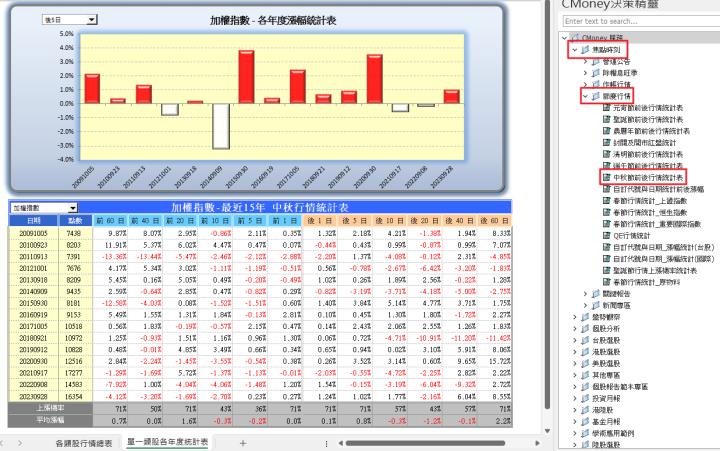Click the 點數 column header
720x451 pixels.
75,221
